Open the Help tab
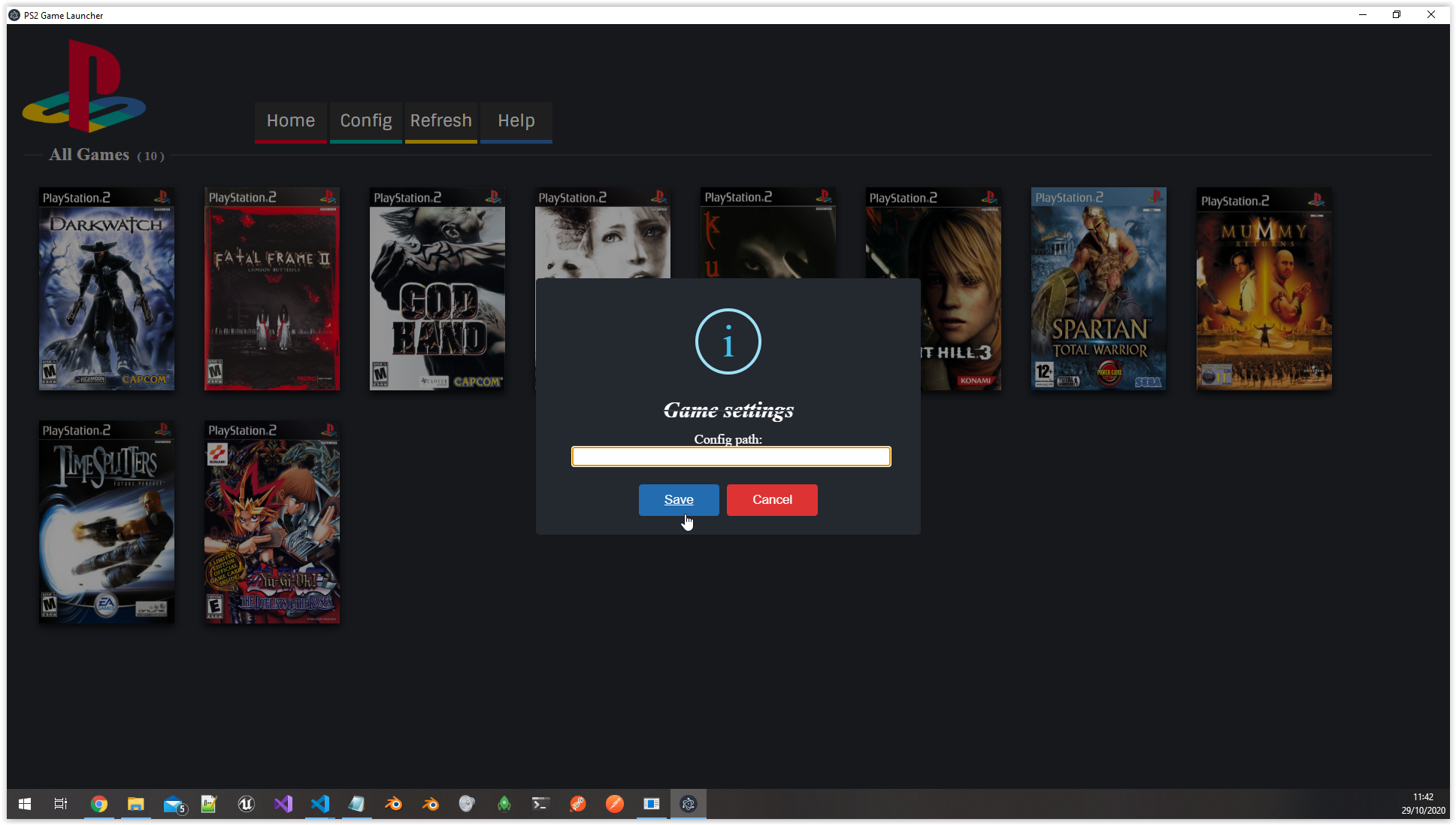The width and height of the screenshot is (1456, 825). pyautogui.click(x=516, y=121)
